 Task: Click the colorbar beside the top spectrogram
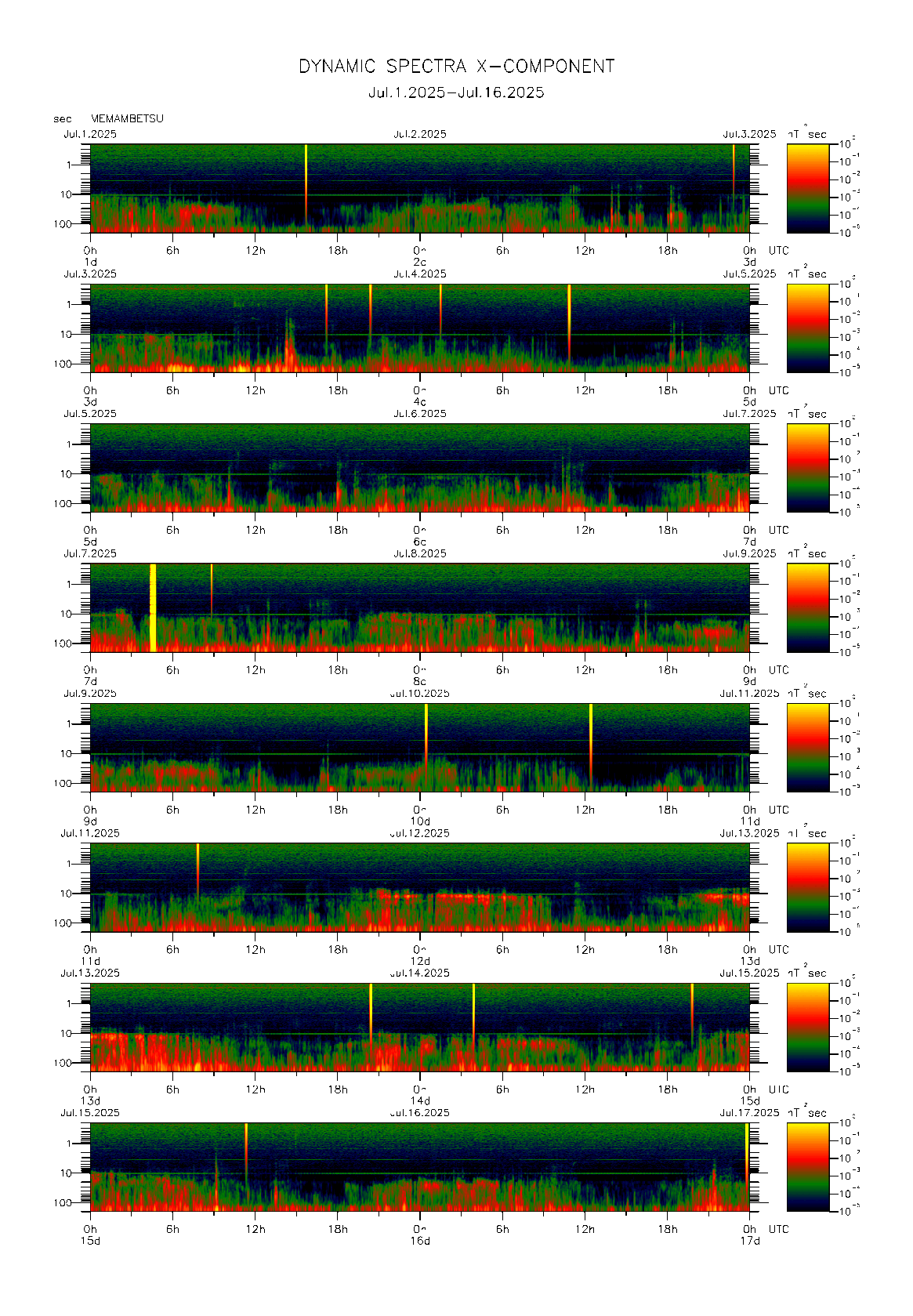pos(807,188)
